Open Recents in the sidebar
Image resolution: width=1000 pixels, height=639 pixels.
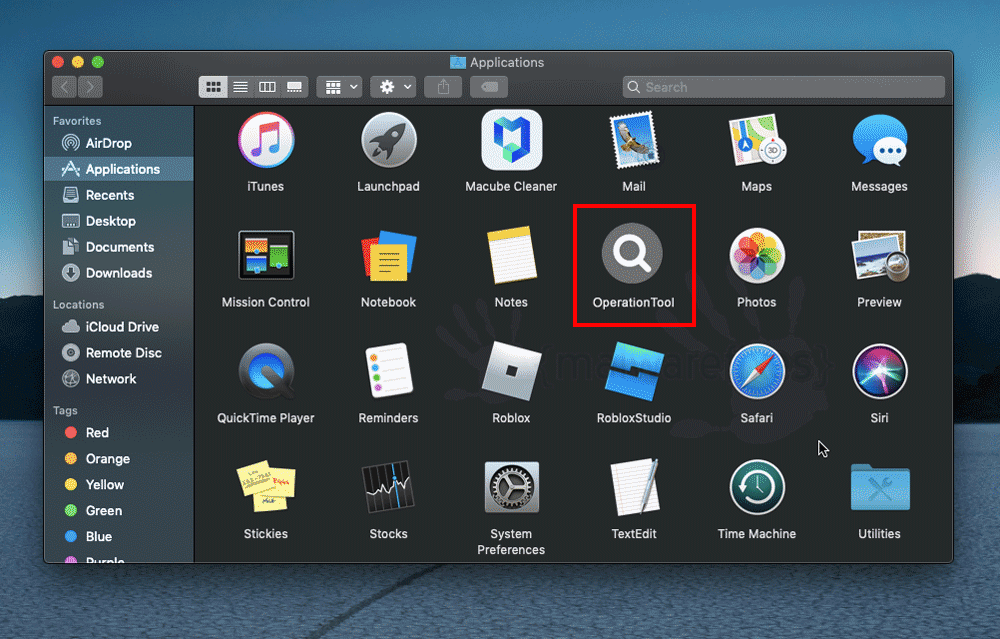(119, 195)
